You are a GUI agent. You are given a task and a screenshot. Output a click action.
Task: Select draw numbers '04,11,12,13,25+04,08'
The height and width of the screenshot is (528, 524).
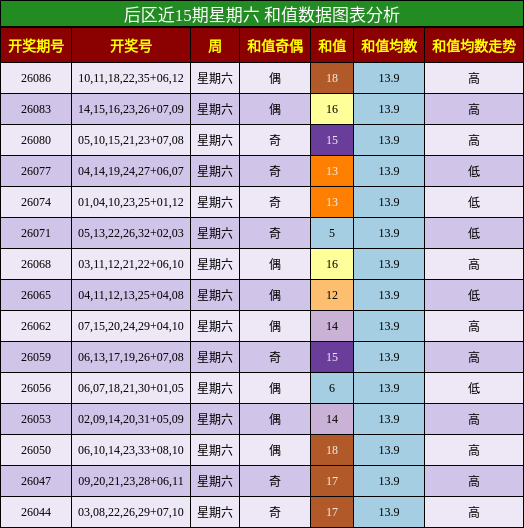pyautogui.click(x=131, y=295)
